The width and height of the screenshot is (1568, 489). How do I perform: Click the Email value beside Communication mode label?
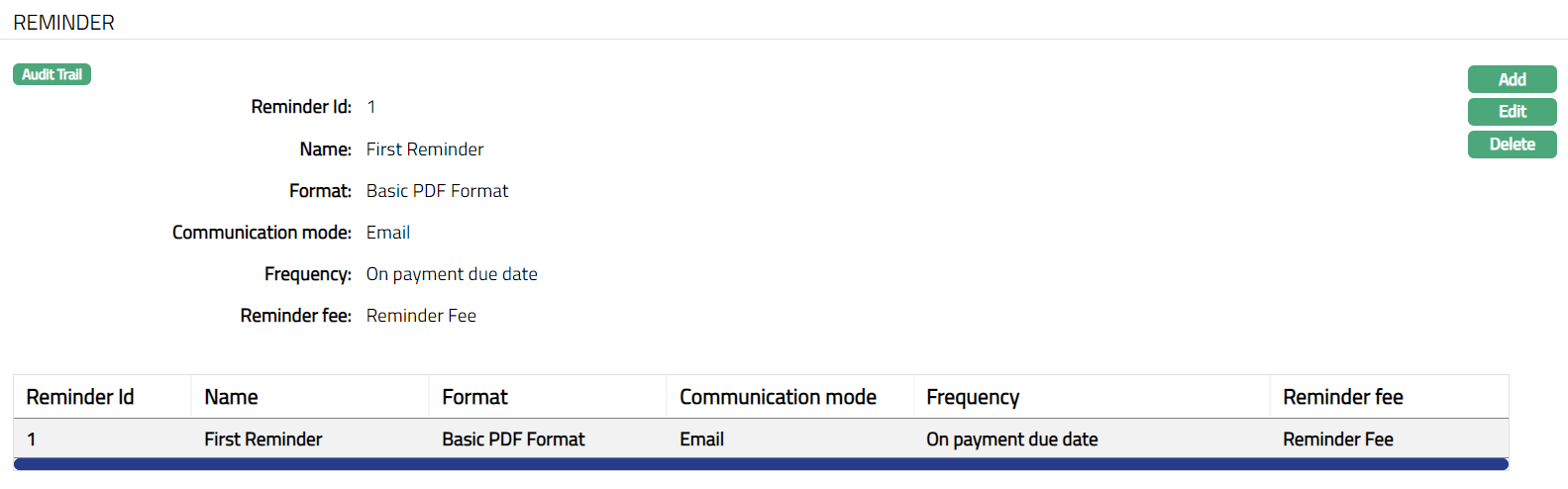click(388, 233)
